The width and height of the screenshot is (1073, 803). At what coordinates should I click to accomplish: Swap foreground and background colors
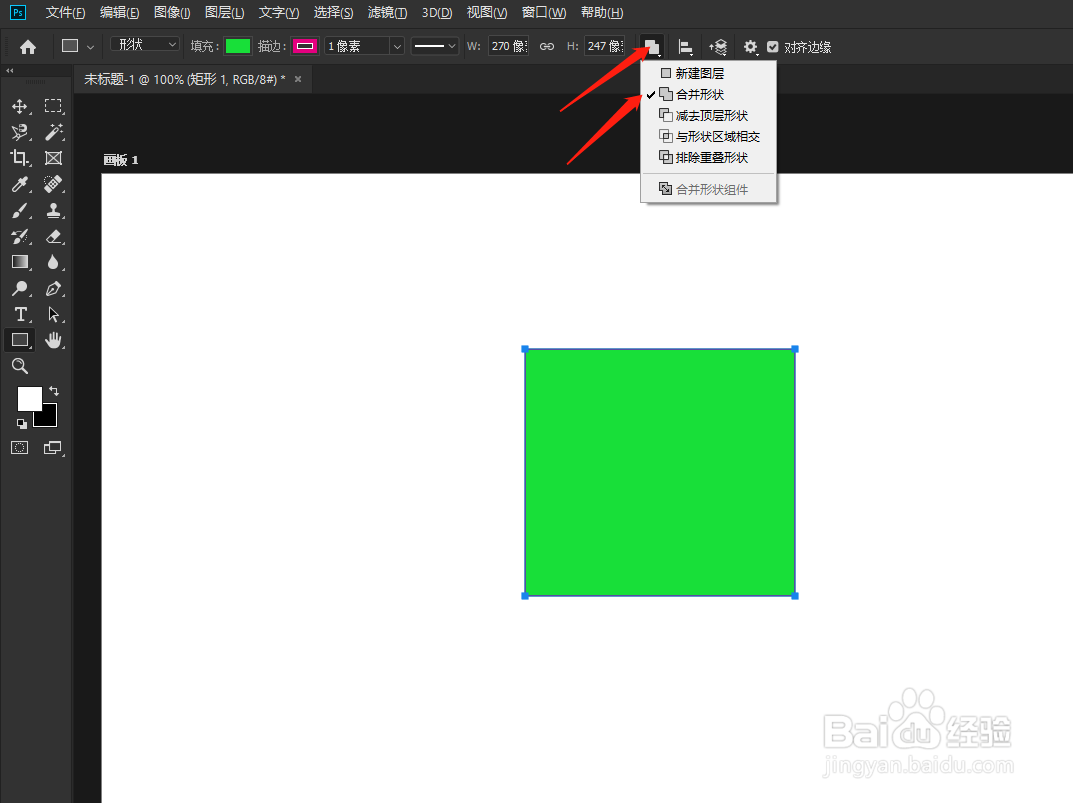point(54,391)
